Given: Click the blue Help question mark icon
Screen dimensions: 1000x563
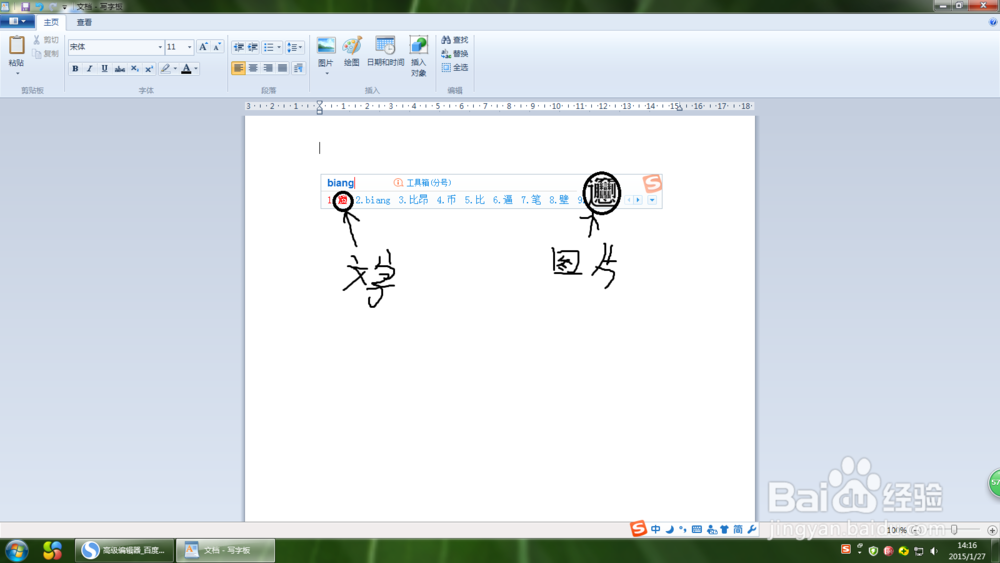Looking at the screenshot, I should pyautogui.click(x=993, y=22).
